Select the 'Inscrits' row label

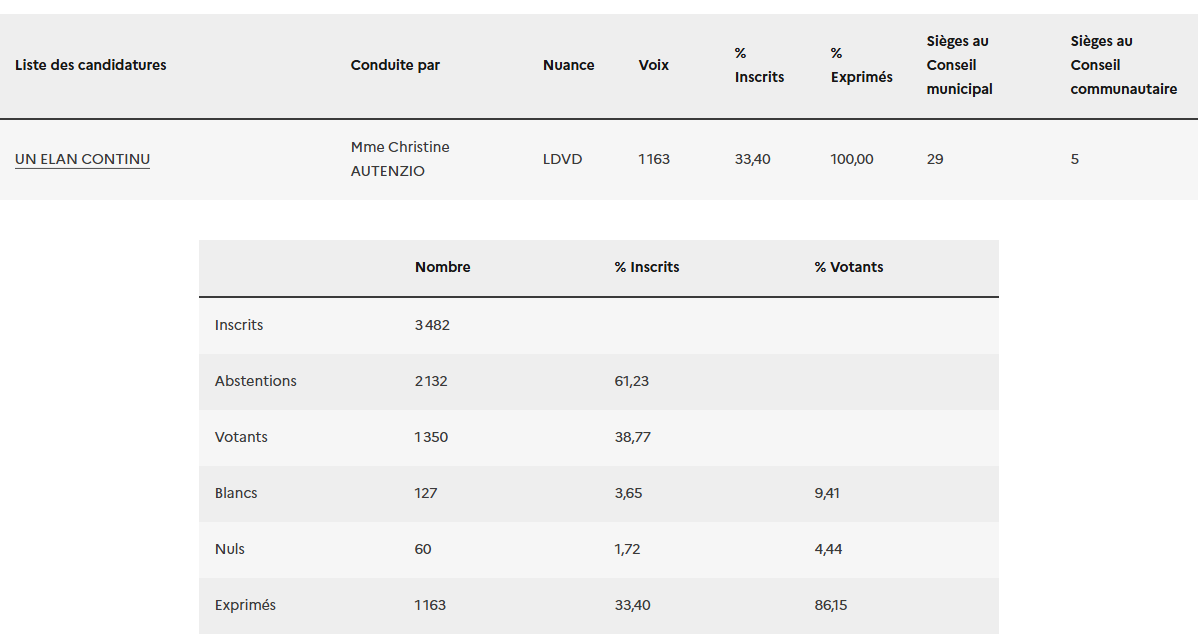pos(239,325)
